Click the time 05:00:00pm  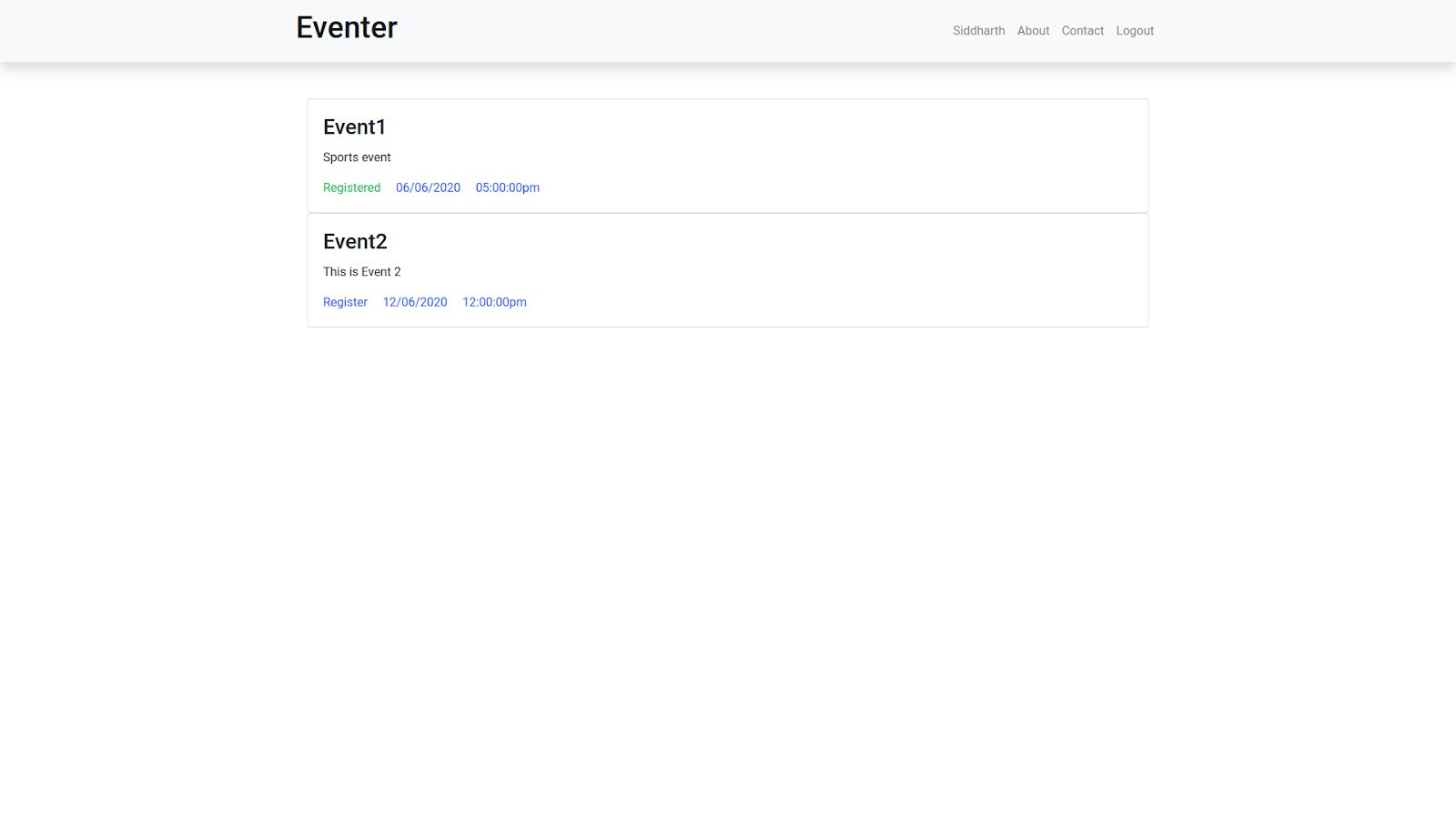pyautogui.click(x=508, y=187)
